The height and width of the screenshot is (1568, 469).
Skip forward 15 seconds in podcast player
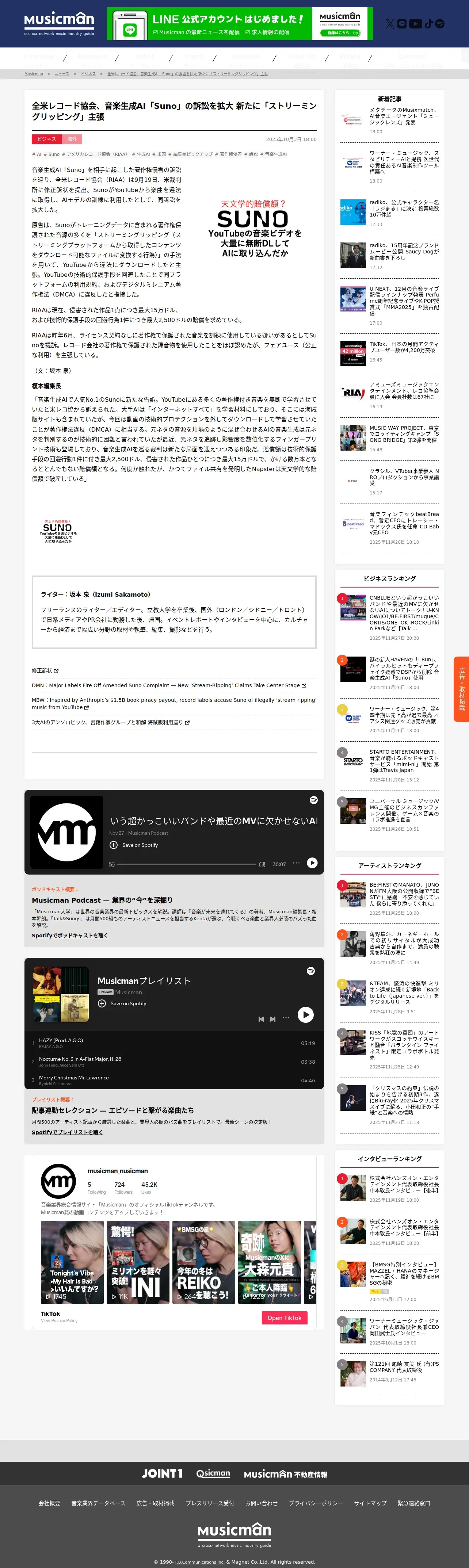coord(262,864)
